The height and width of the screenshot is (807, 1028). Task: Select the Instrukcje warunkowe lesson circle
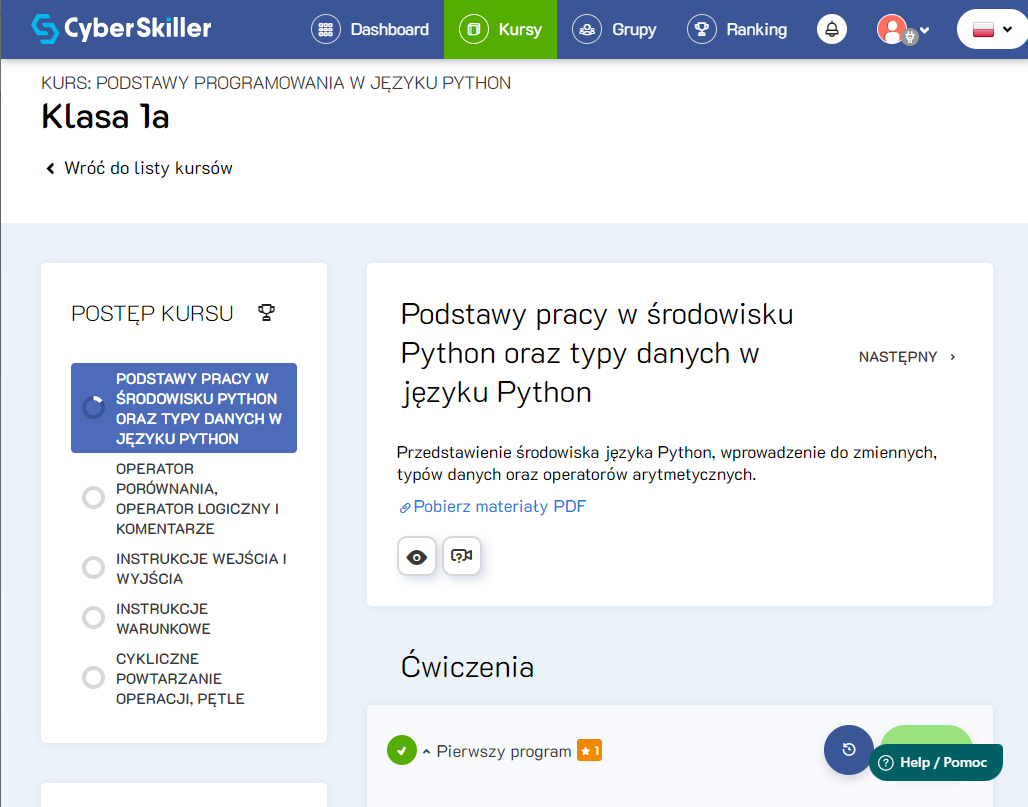click(x=93, y=618)
